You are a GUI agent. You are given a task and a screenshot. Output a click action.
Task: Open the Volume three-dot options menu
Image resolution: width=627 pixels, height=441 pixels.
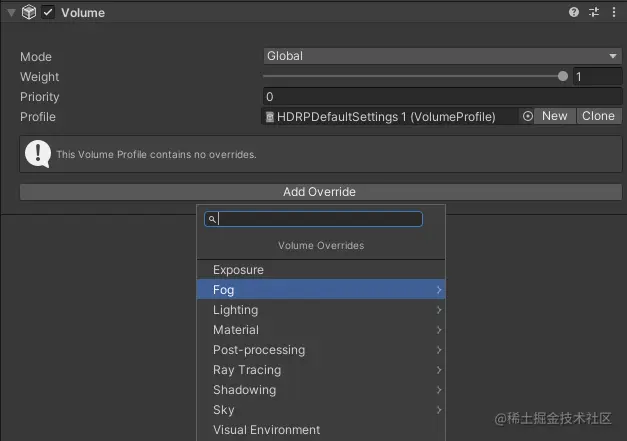pyautogui.click(x=614, y=12)
